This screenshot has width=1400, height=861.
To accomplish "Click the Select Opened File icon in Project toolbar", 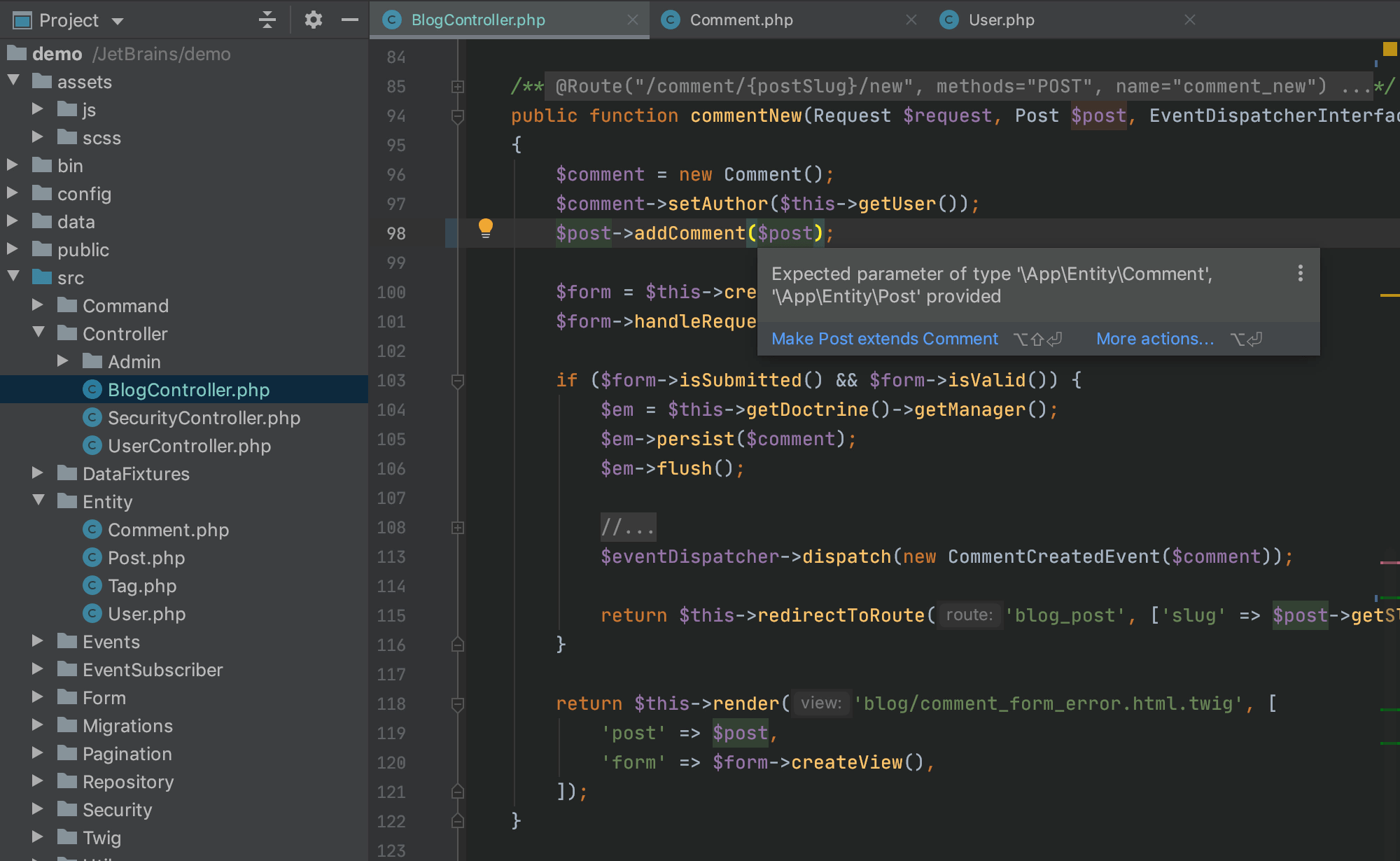I will tap(267, 20).
